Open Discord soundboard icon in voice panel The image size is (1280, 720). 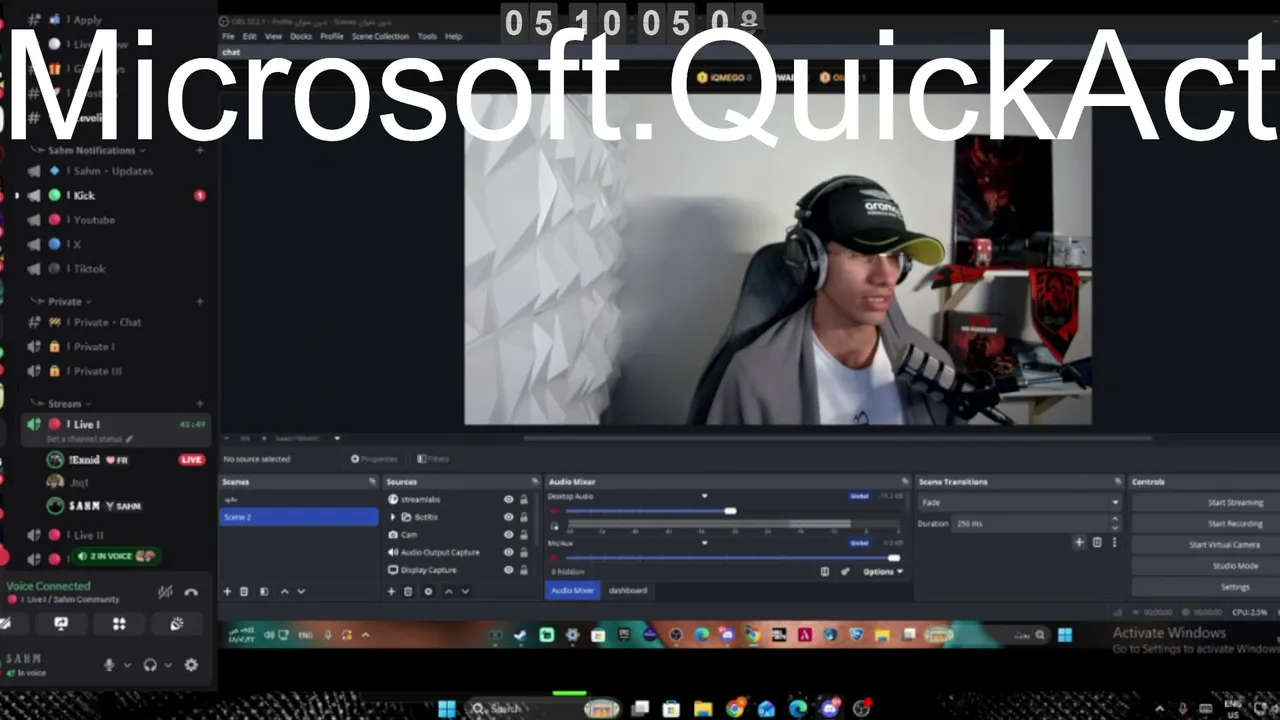[x=177, y=624]
